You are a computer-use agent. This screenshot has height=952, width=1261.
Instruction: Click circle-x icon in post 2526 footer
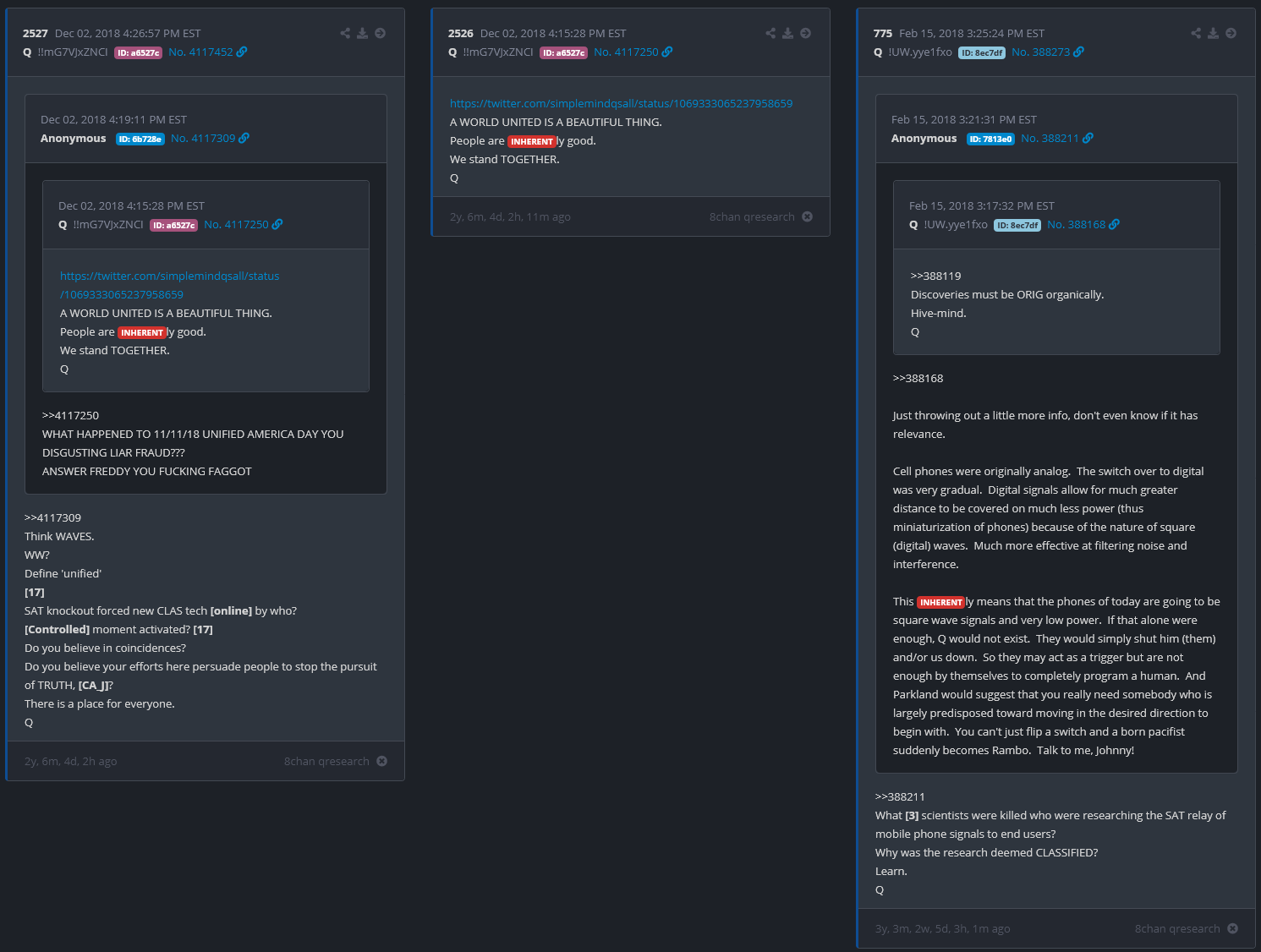point(808,216)
